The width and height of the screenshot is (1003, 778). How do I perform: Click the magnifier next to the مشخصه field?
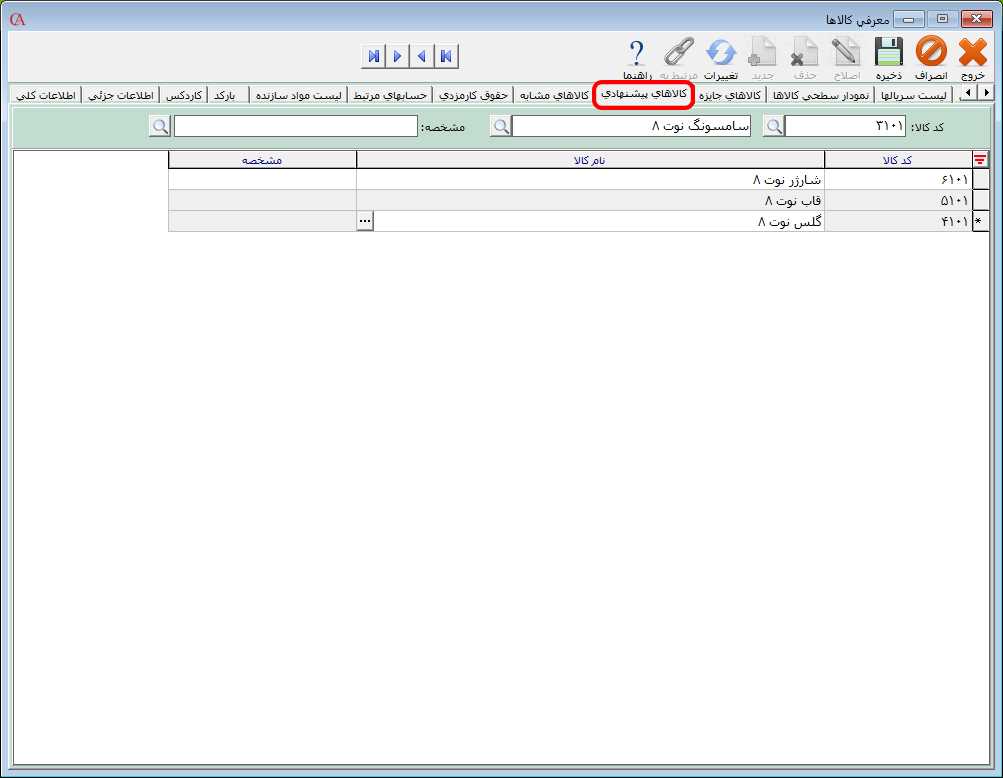coord(160,126)
